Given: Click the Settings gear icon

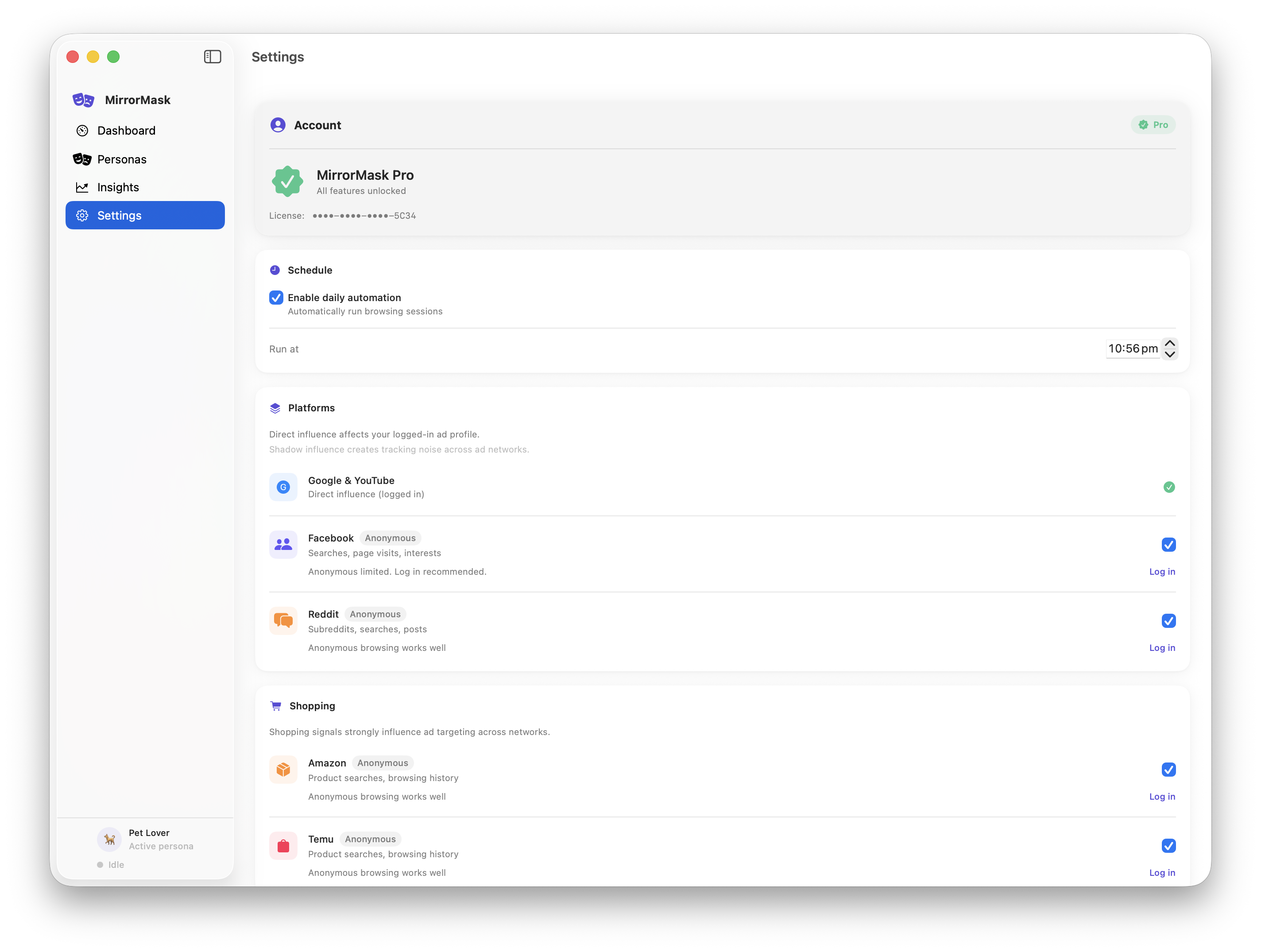Looking at the screenshot, I should (83, 215).
